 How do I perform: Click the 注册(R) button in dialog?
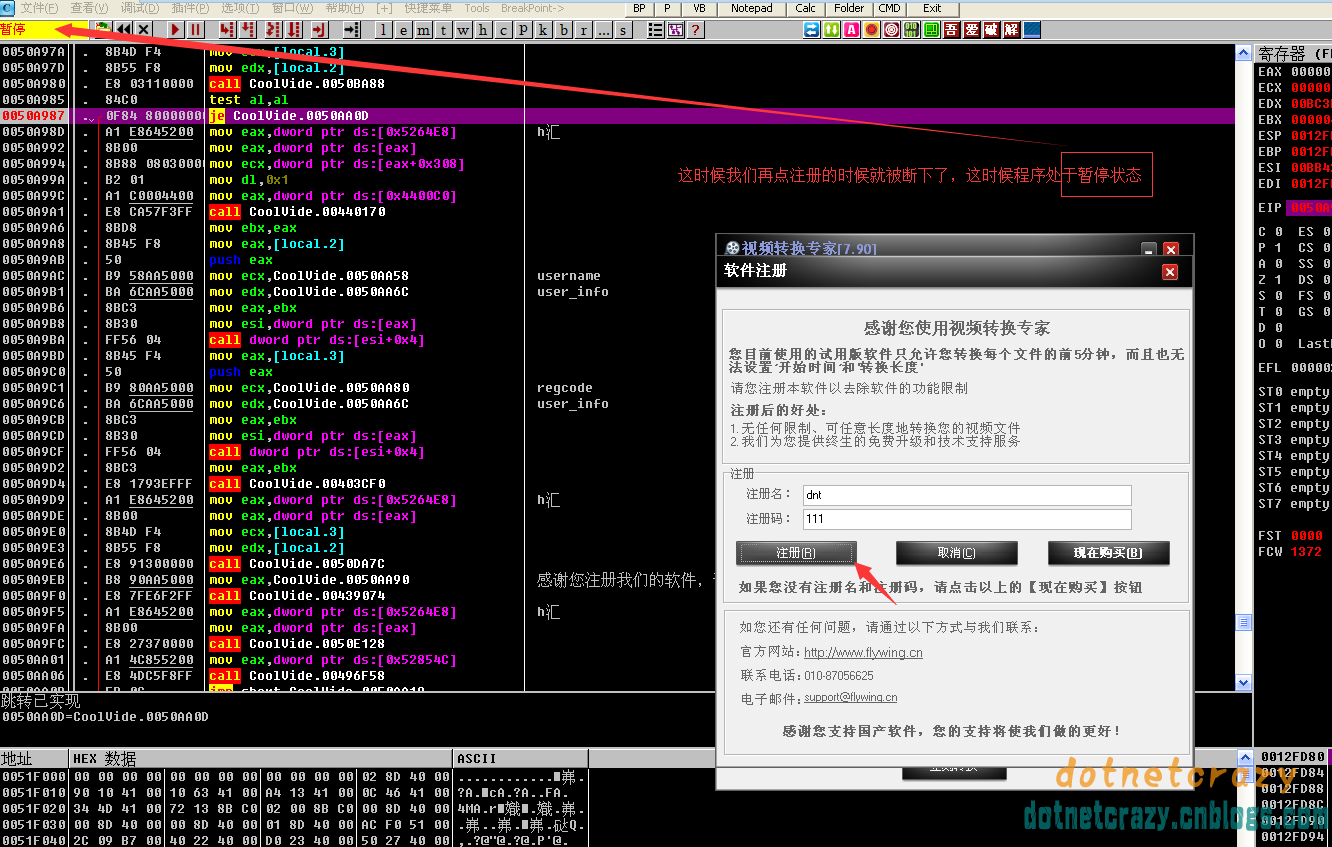(796, 553)
